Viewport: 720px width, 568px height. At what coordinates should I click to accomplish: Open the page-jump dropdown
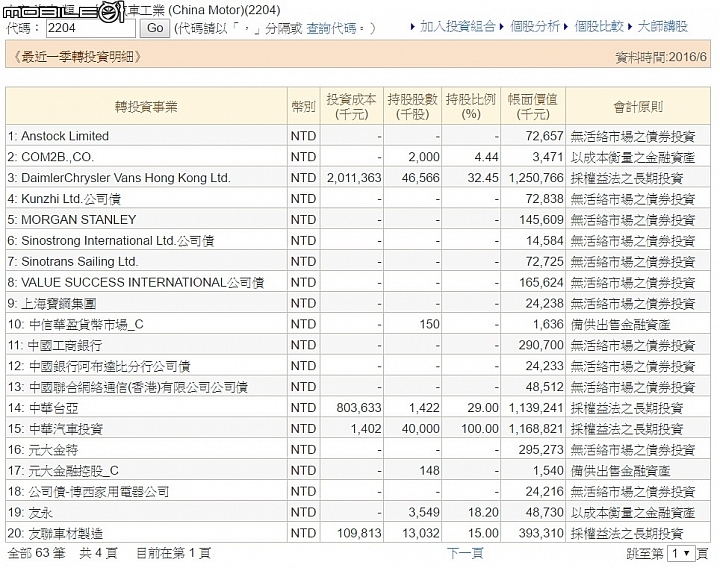681,553
